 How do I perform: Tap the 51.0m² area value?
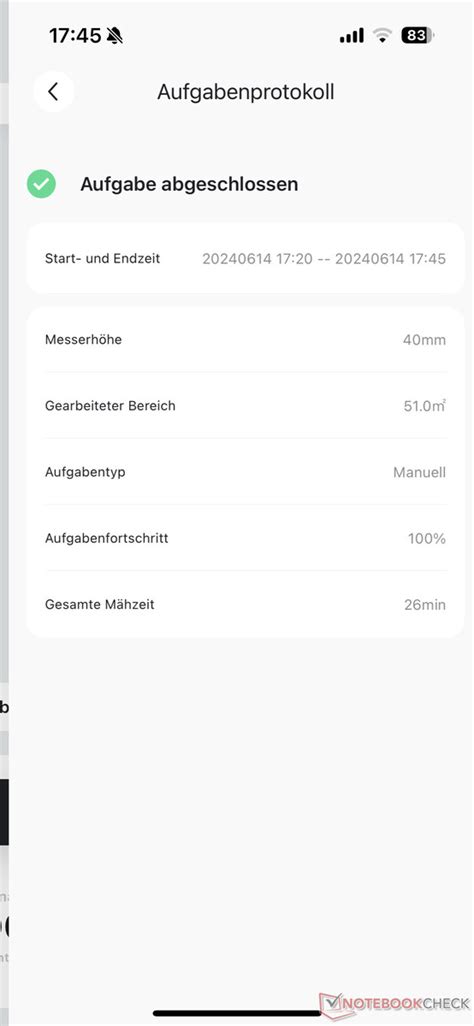[x=425, y=406]
